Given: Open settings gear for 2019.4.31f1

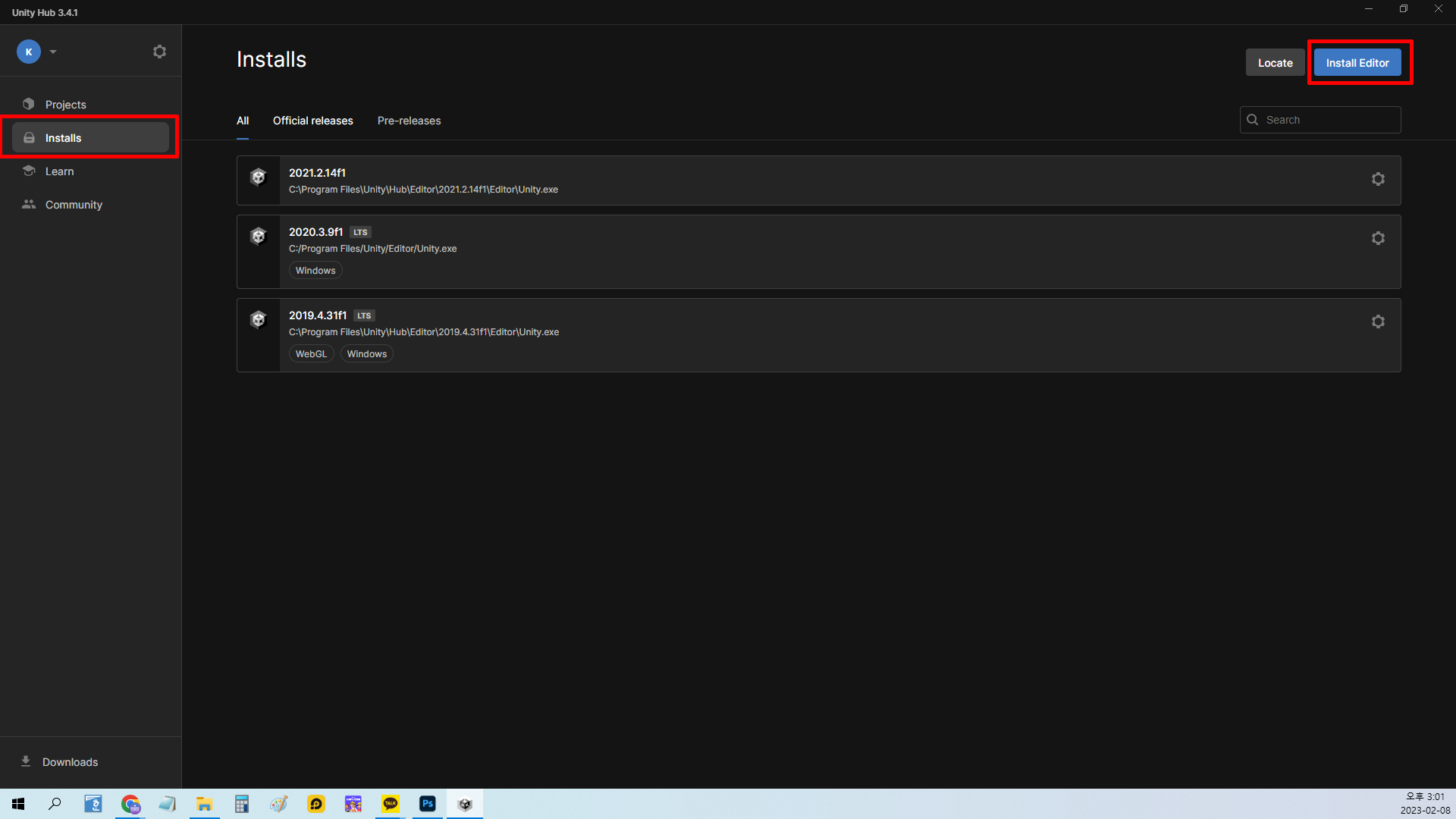Looking at the screenshot, I should pos(1378,322).
